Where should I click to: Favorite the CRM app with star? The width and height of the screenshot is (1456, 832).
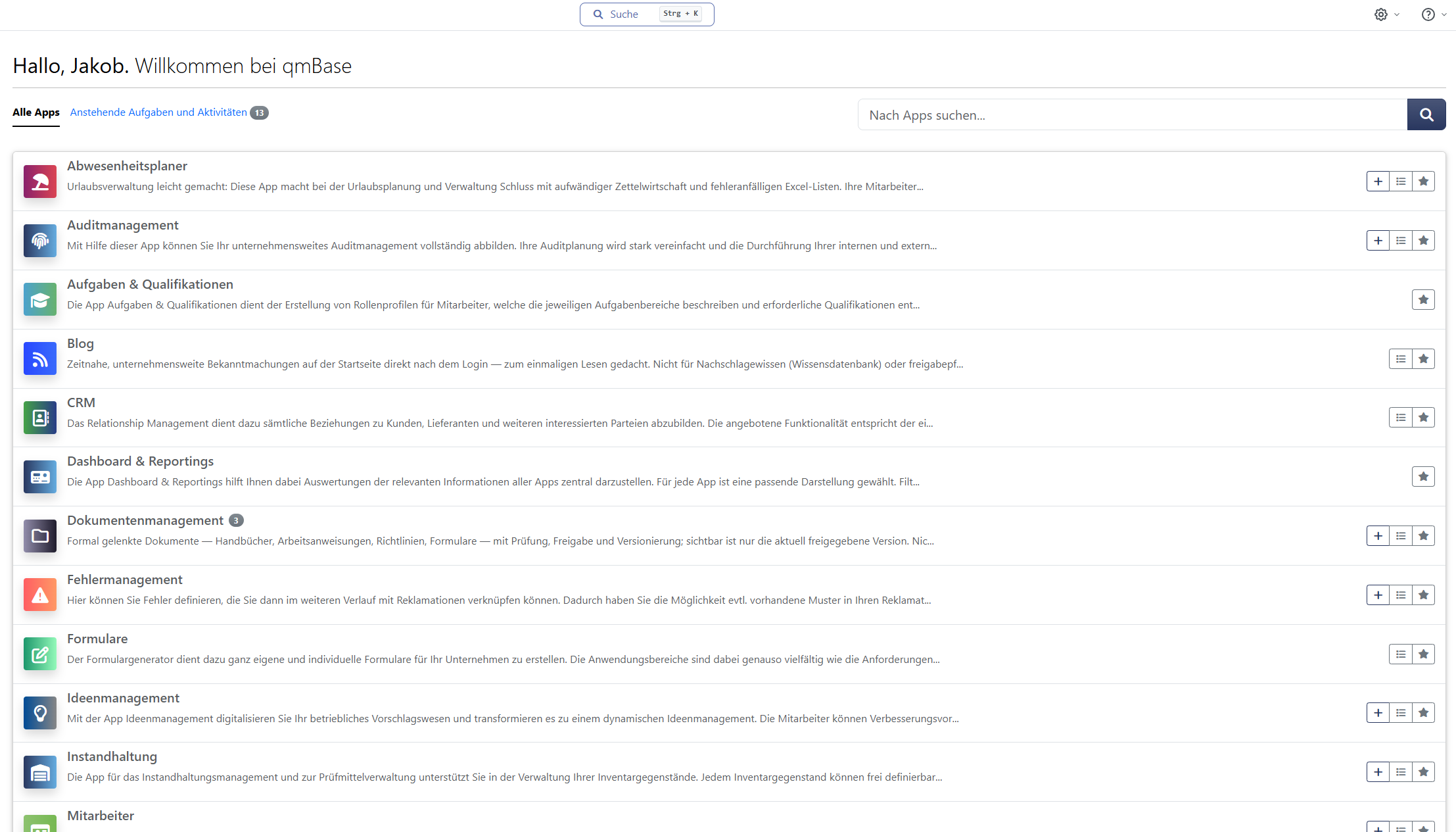click(1423, 418)
